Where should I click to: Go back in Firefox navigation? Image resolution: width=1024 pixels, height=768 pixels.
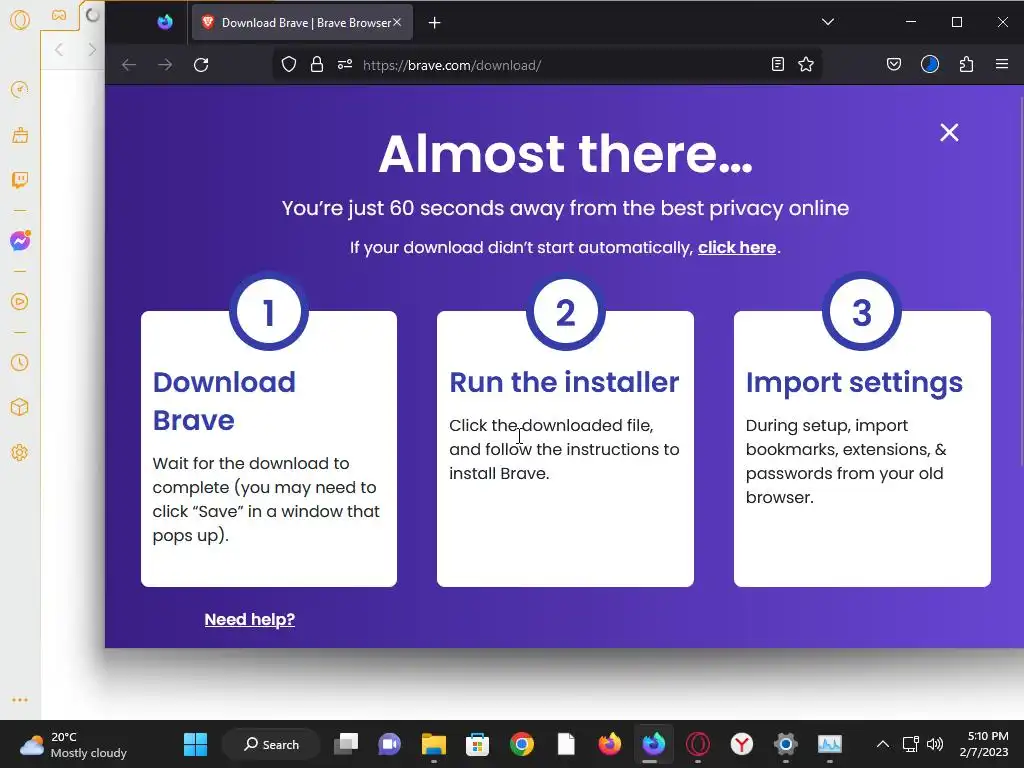(x=129, y=65)
